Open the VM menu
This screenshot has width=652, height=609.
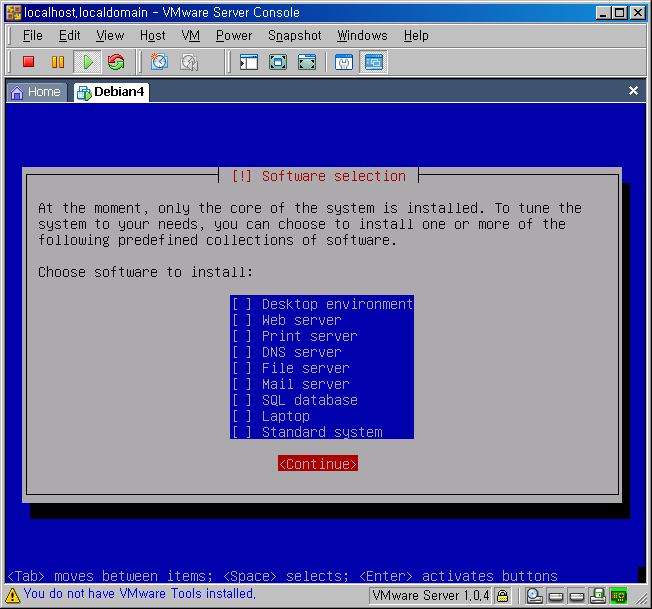(191, 35)
